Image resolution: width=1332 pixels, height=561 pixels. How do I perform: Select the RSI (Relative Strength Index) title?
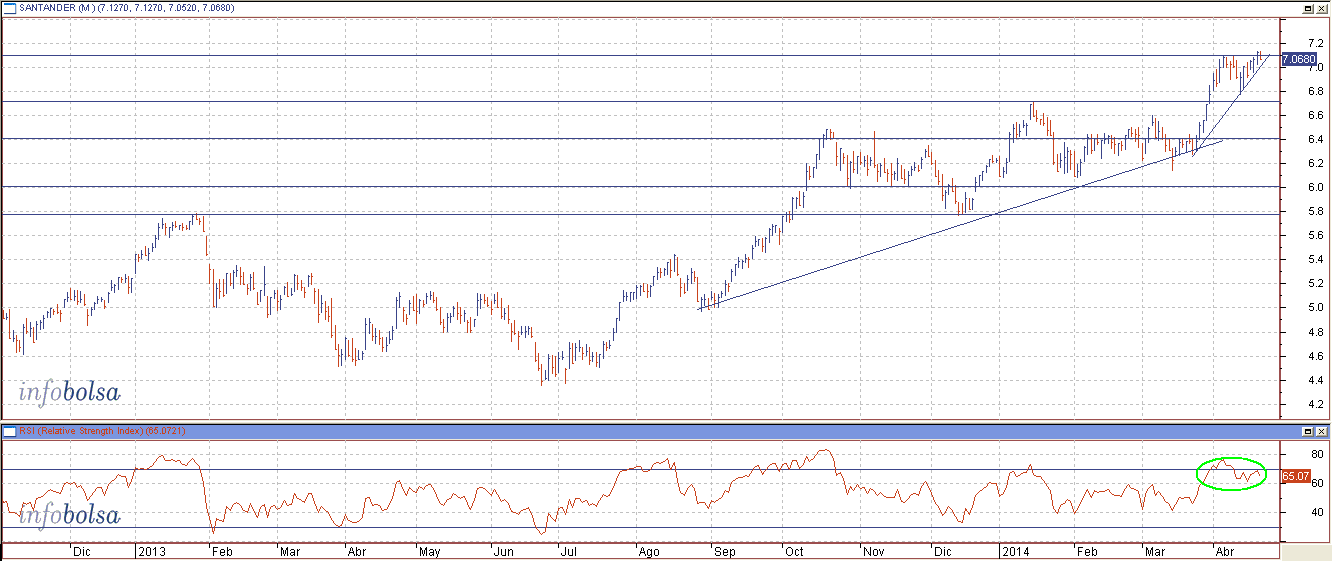tap(82, 431)
